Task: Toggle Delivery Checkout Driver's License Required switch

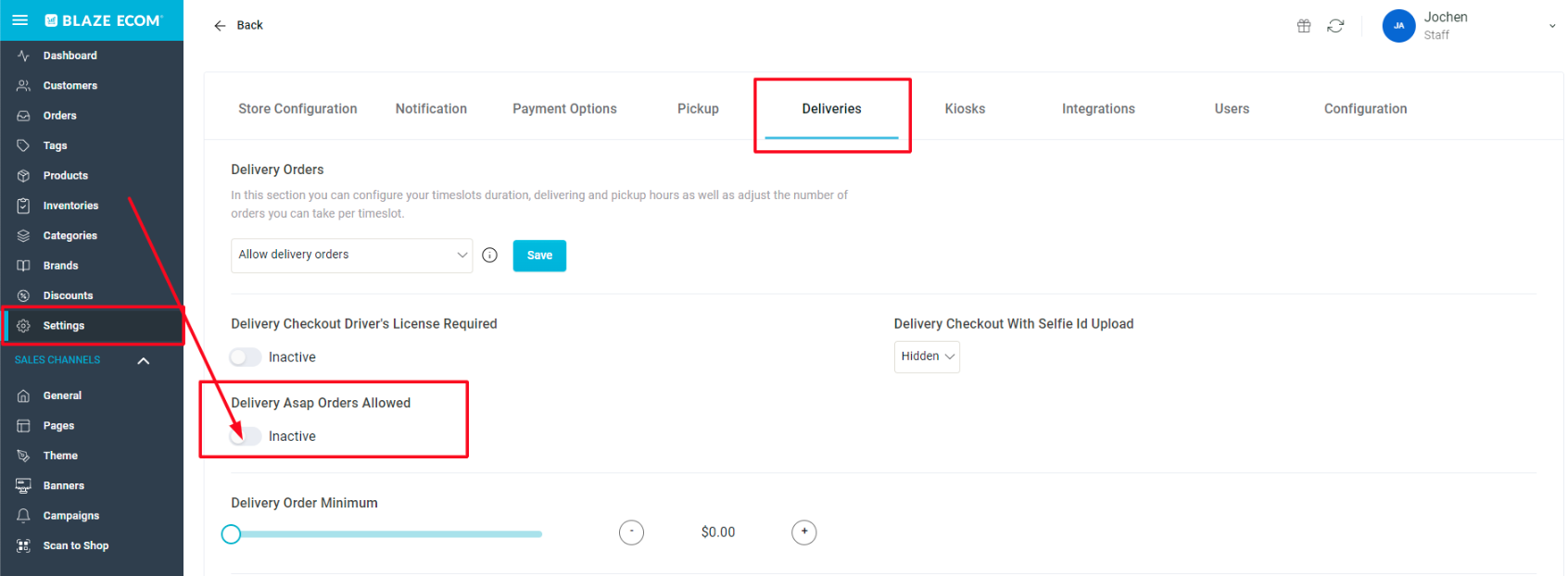Action: point(246,357)
